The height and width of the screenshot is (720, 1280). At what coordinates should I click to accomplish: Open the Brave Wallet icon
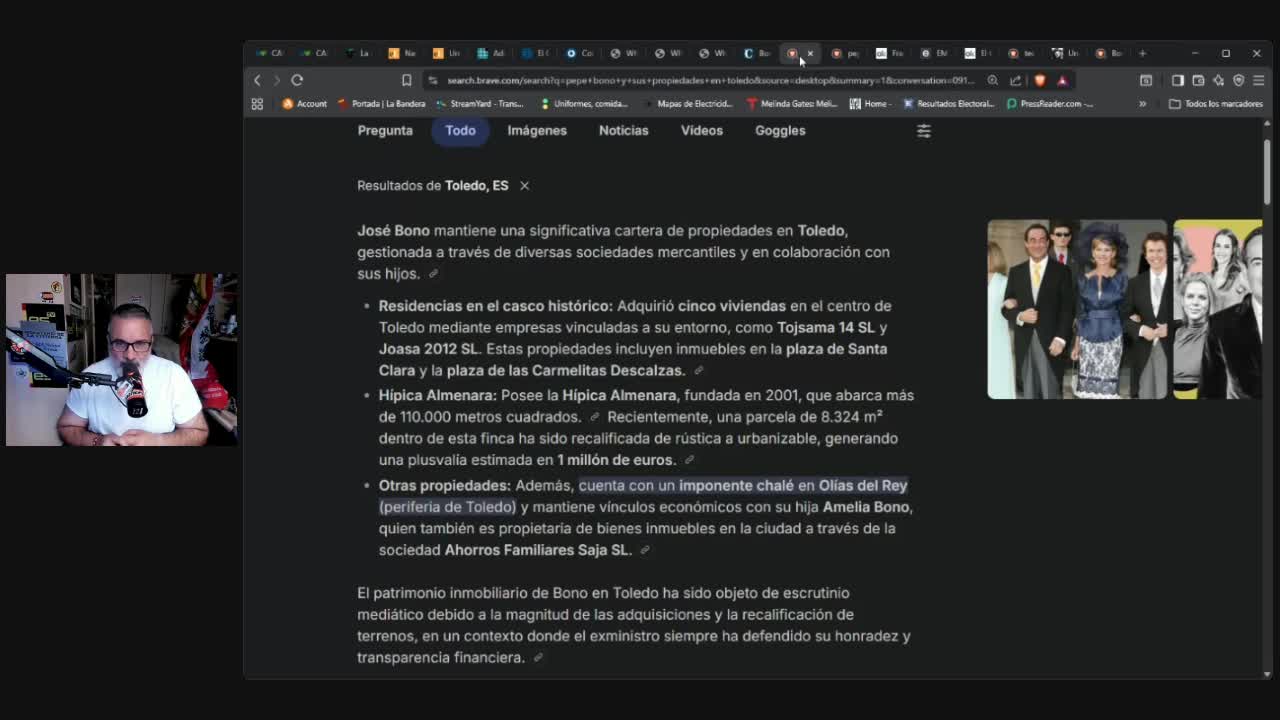[x=1198, y=80]
